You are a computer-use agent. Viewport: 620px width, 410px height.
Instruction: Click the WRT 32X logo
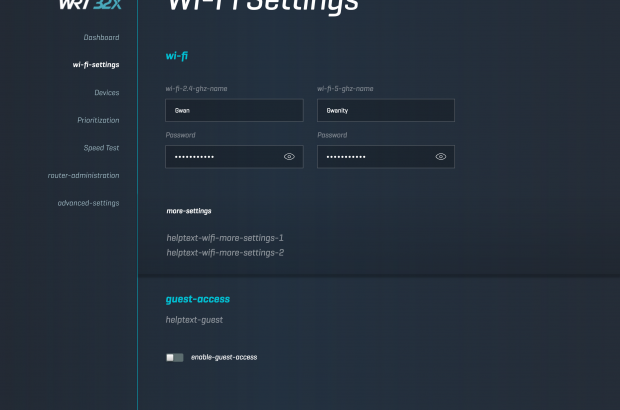88,5
